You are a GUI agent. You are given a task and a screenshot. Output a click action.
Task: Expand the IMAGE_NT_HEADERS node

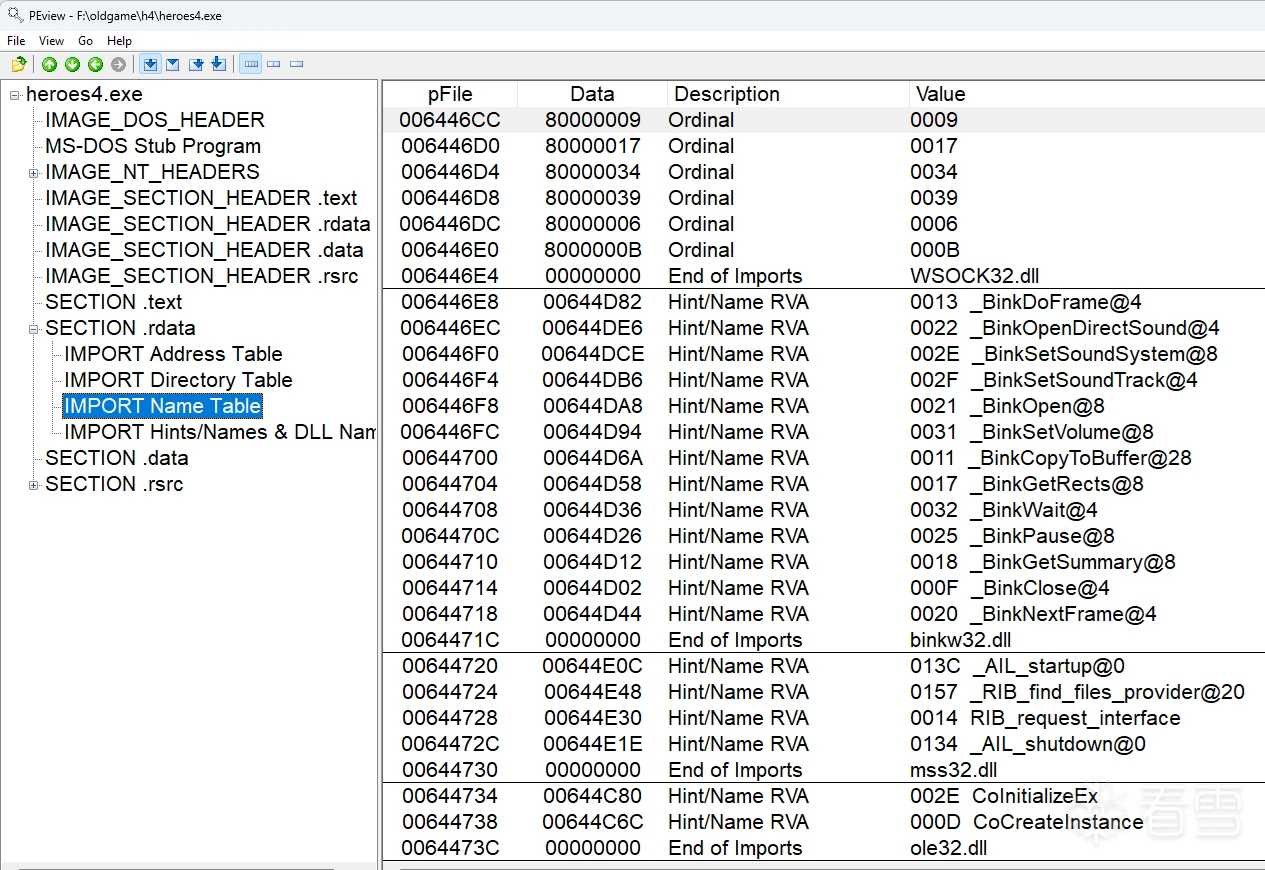point(34,173)
